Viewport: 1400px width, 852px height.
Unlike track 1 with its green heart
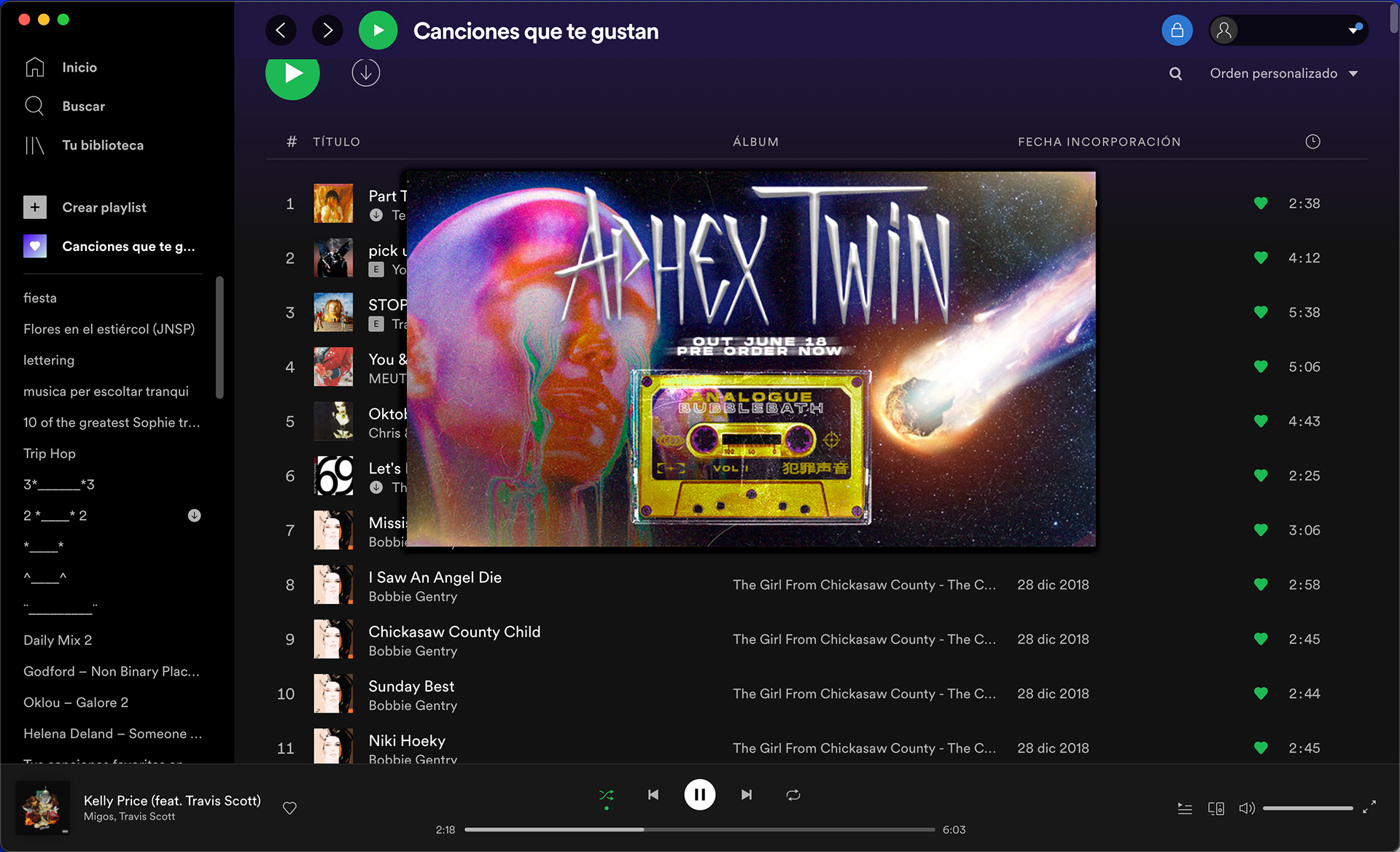pyautogui.click(x=1261, y=204)
